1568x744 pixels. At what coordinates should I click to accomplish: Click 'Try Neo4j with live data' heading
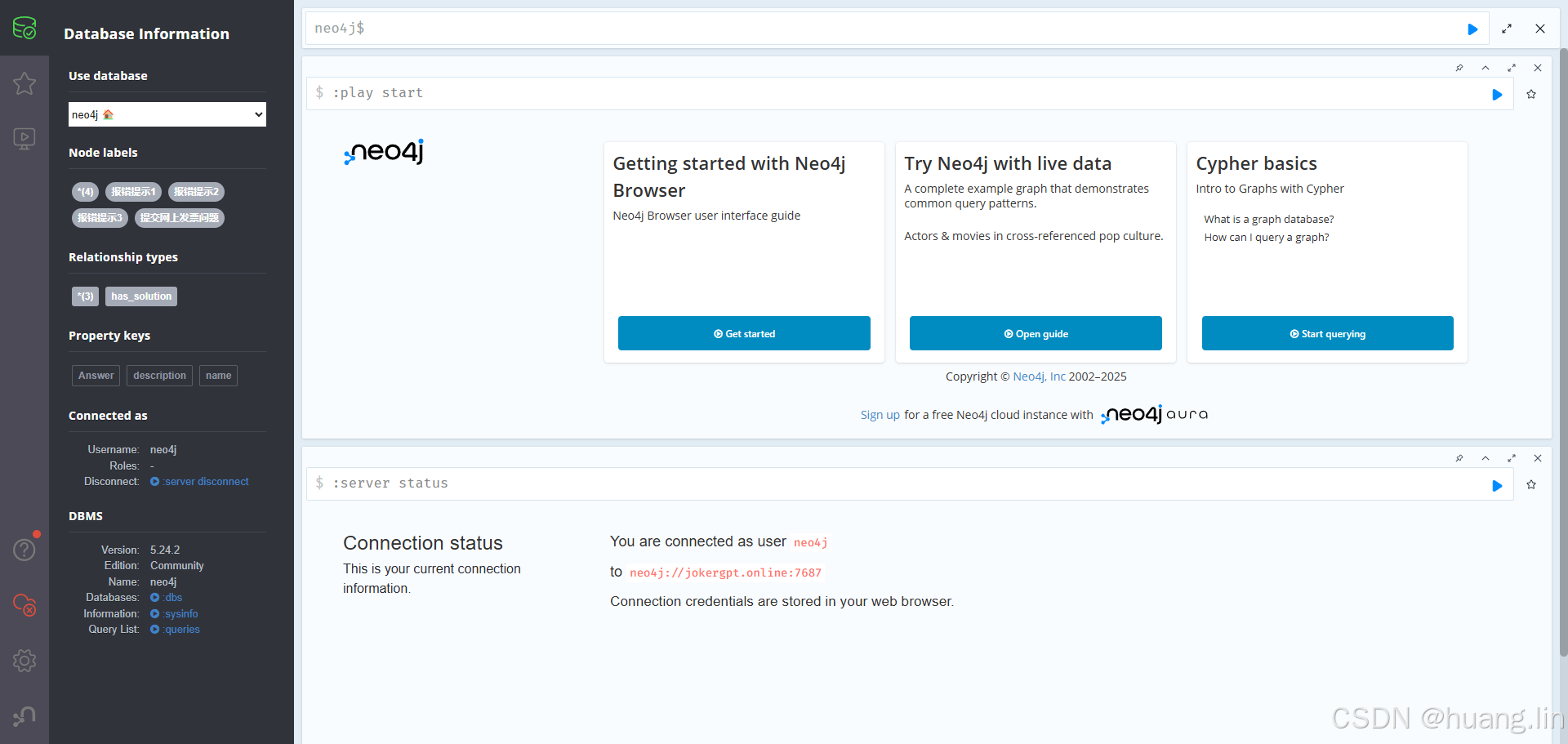click(1008, 163)
